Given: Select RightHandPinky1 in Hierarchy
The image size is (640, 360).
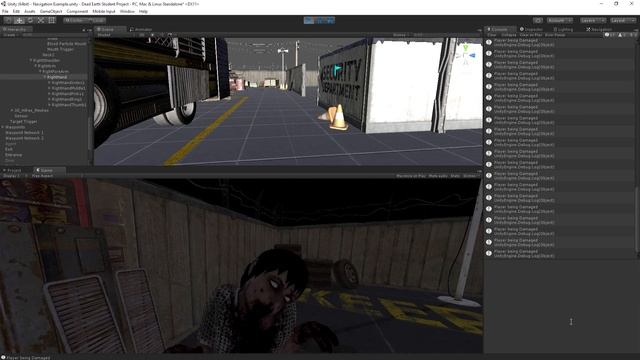Looking at the screenshot, I should tap(68, 94).
